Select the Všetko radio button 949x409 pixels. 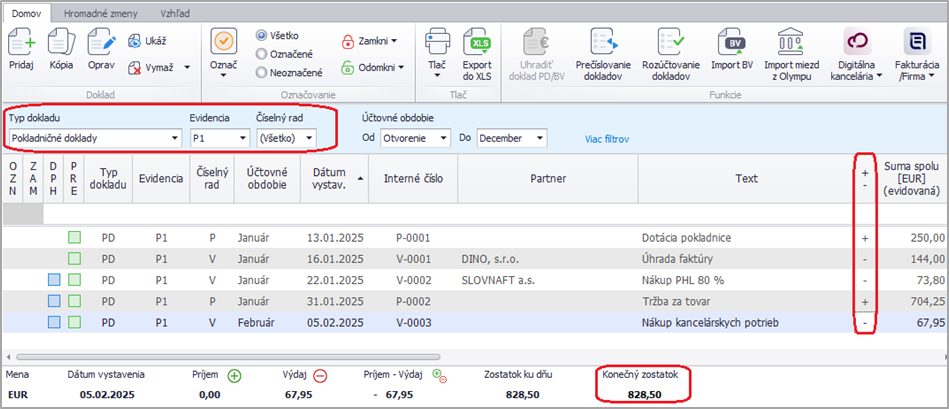click(263, 35)
